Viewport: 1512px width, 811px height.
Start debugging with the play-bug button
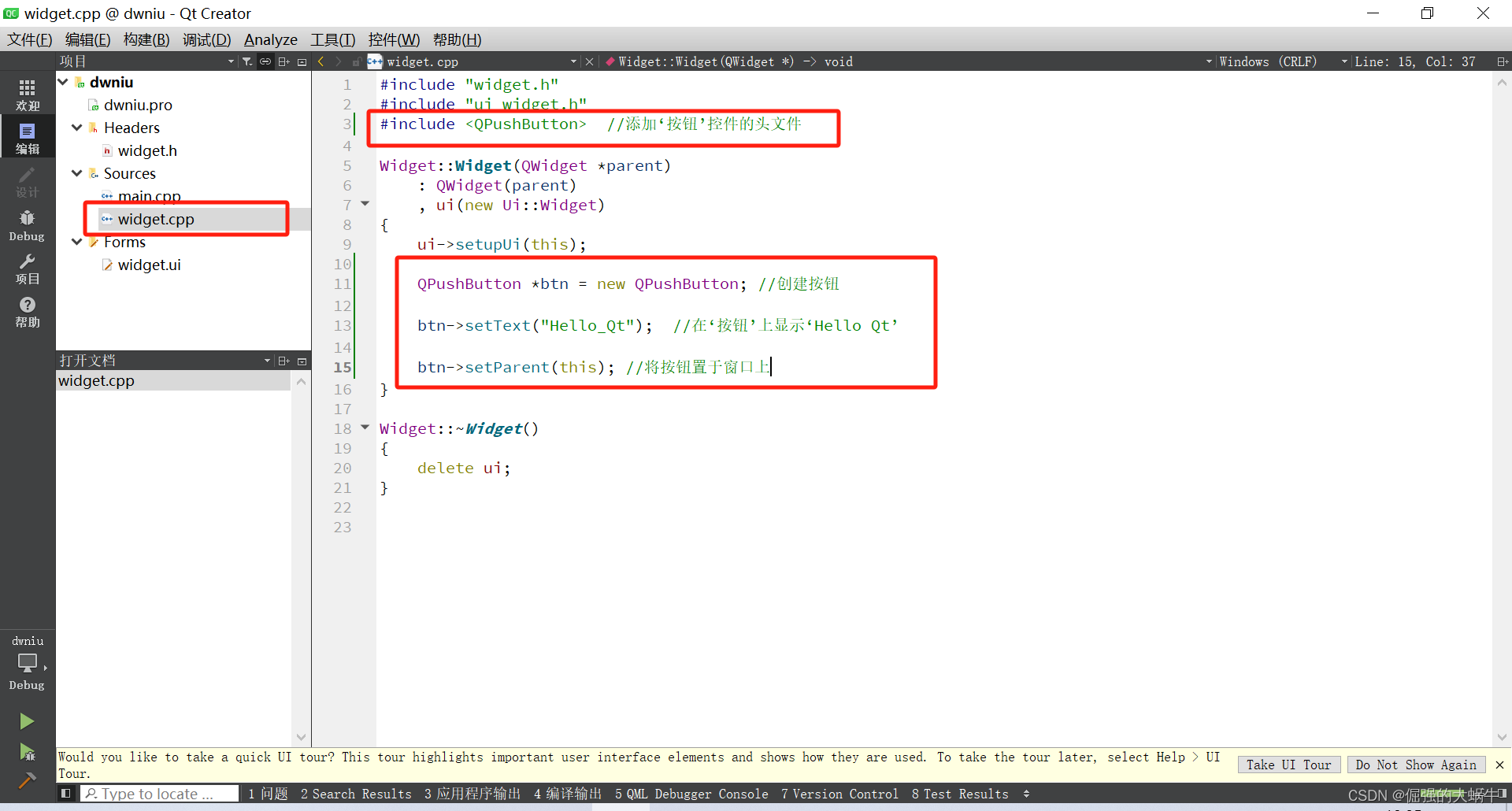tap(27, 751)
